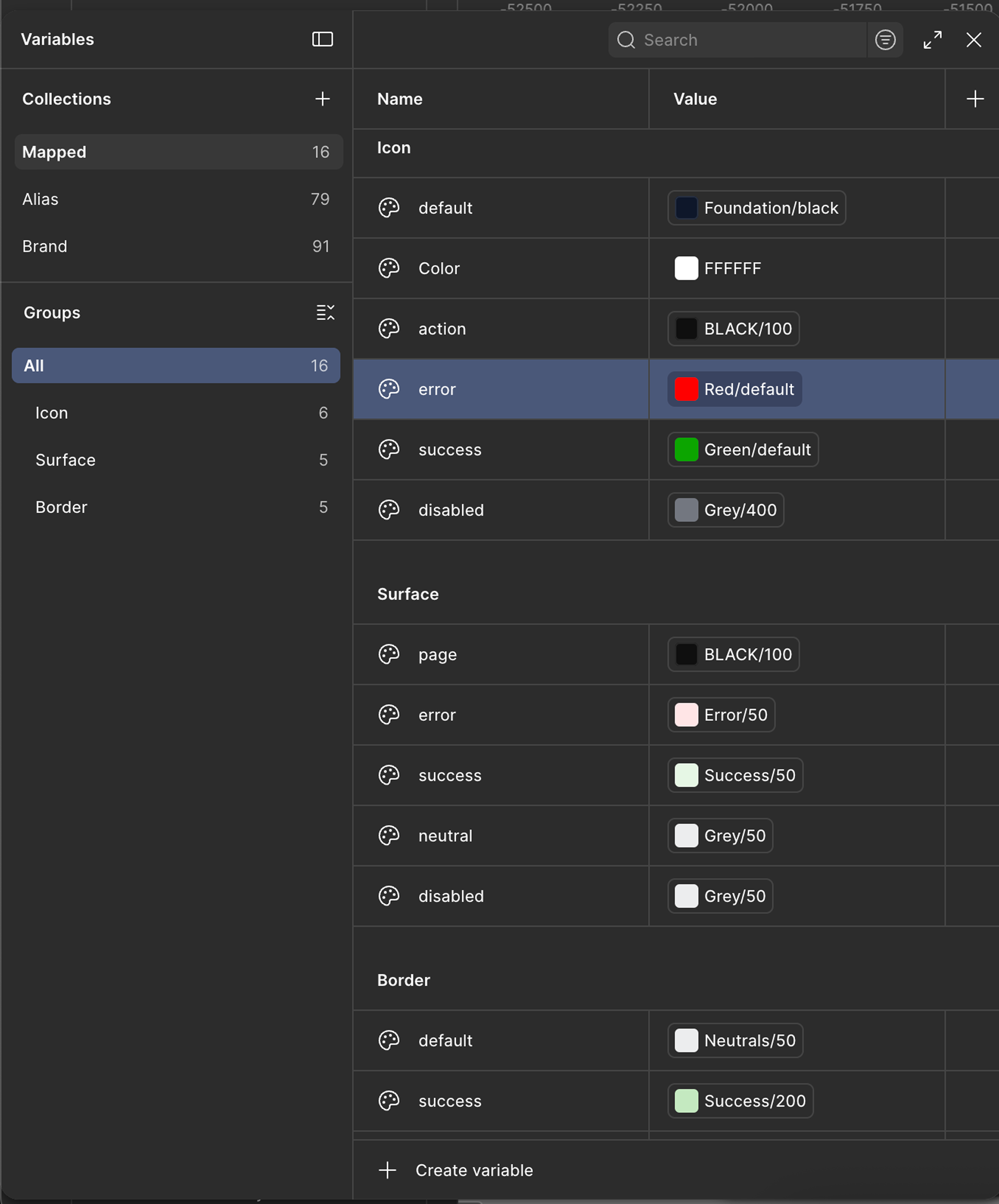
Task: Open Surface disabled Grey/50 value chip
Action: (x=720, y=896)
